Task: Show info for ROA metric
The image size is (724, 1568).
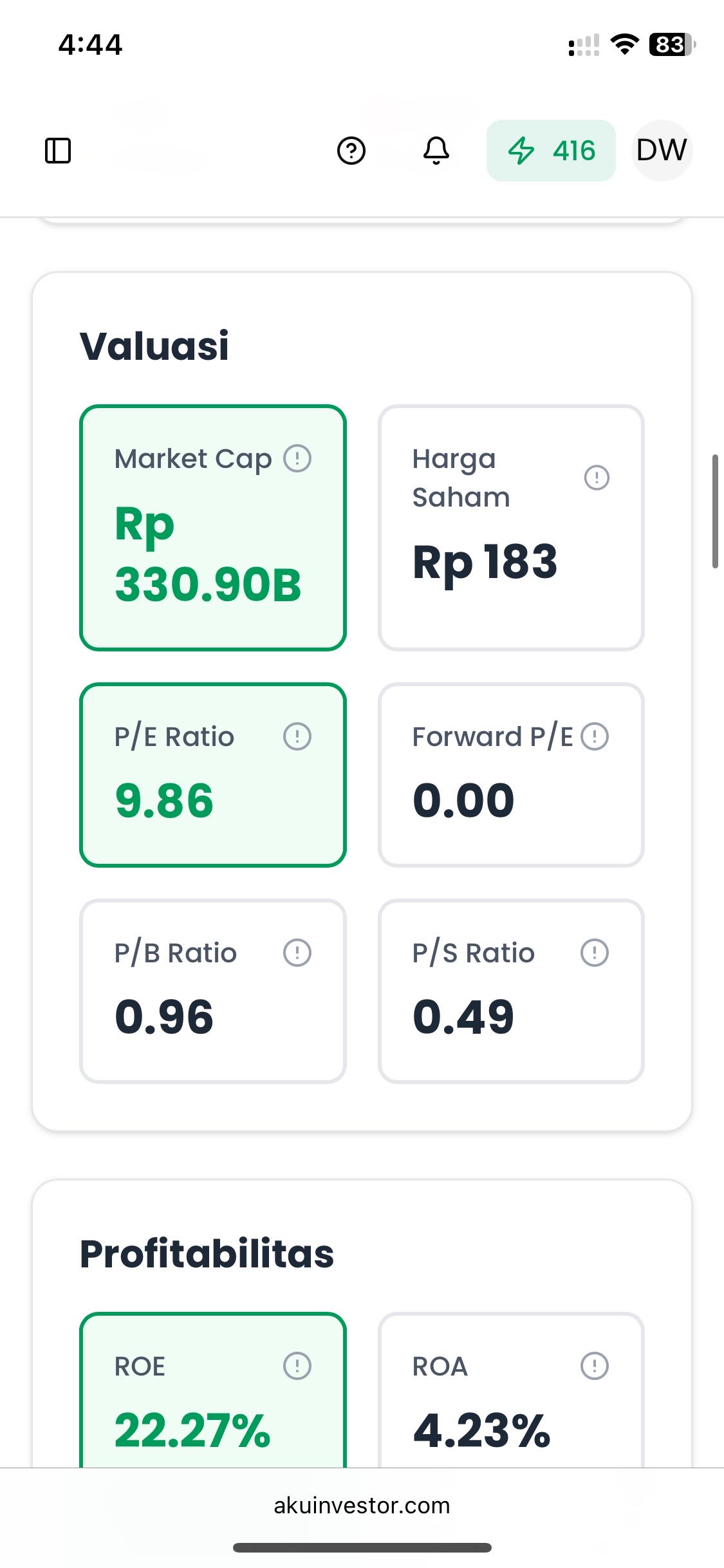Action: [x=595, y=1366]
